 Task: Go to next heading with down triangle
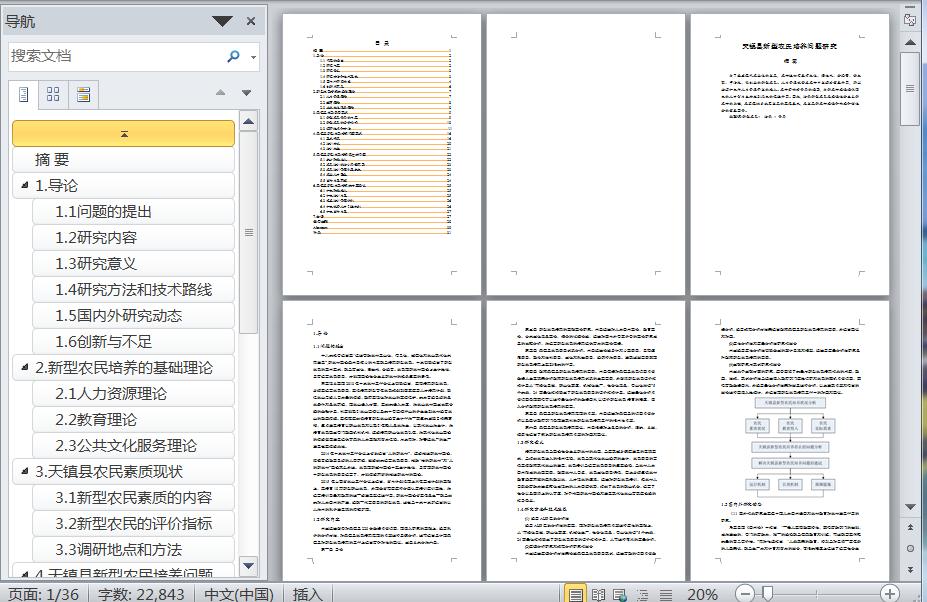pyautogui.click(x=247, y=92)
